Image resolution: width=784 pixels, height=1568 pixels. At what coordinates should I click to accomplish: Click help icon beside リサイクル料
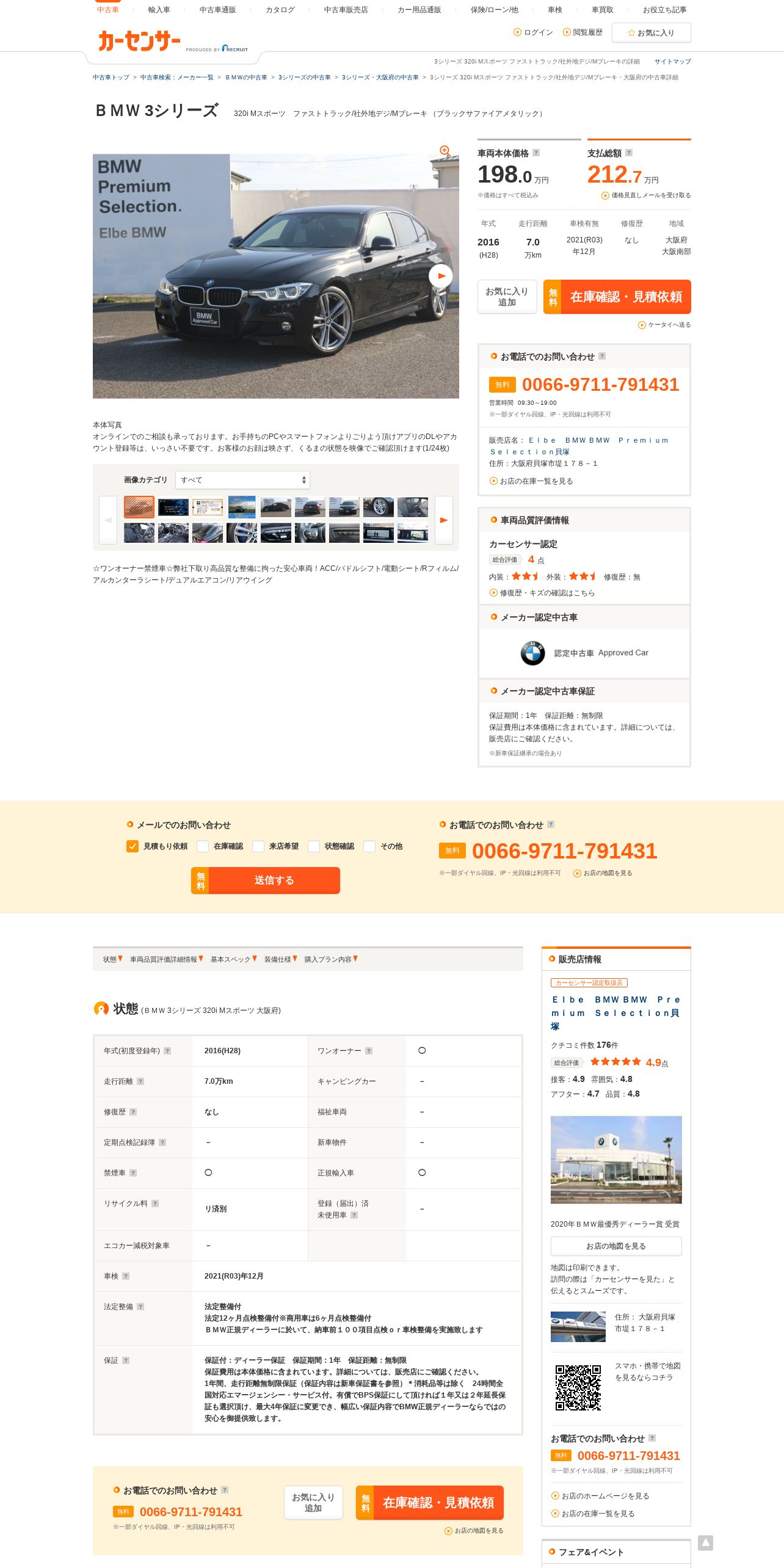(x=155, y=1203)
